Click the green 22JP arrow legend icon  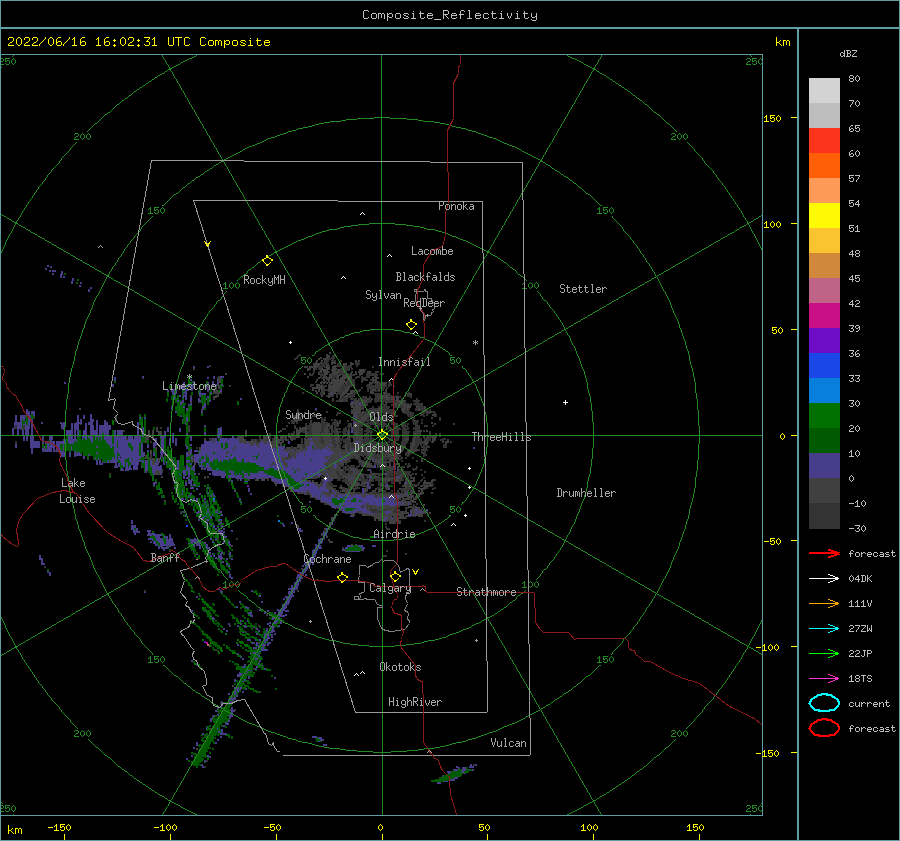(824, 653)
